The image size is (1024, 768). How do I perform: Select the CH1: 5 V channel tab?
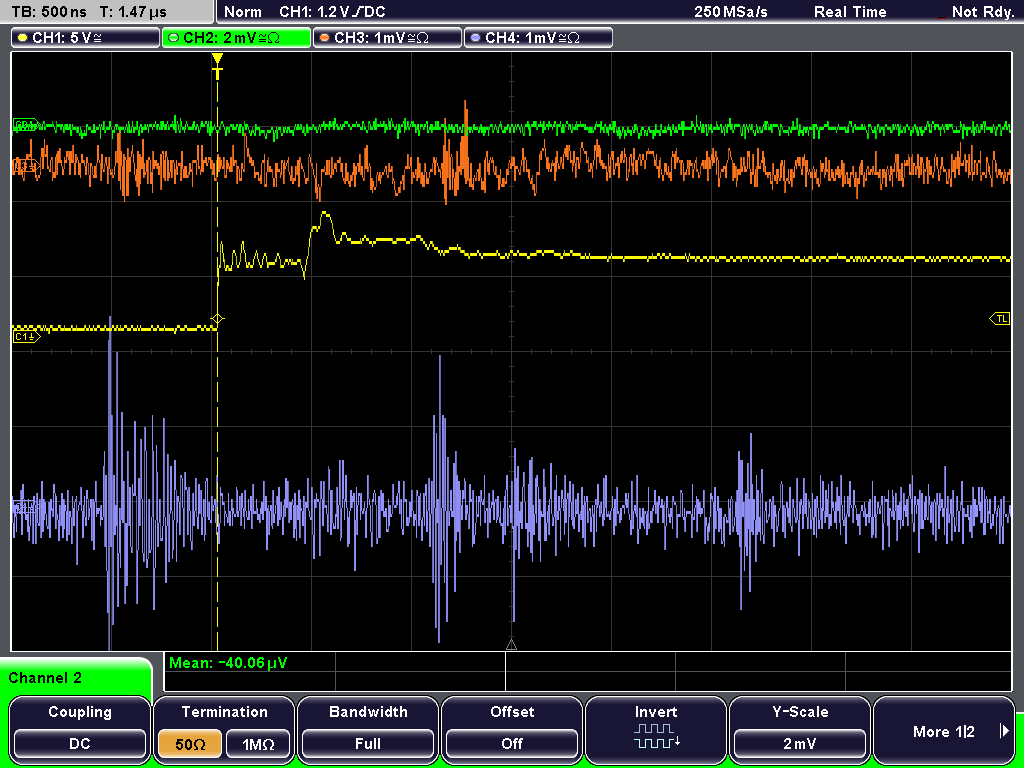tap(86, 38)
